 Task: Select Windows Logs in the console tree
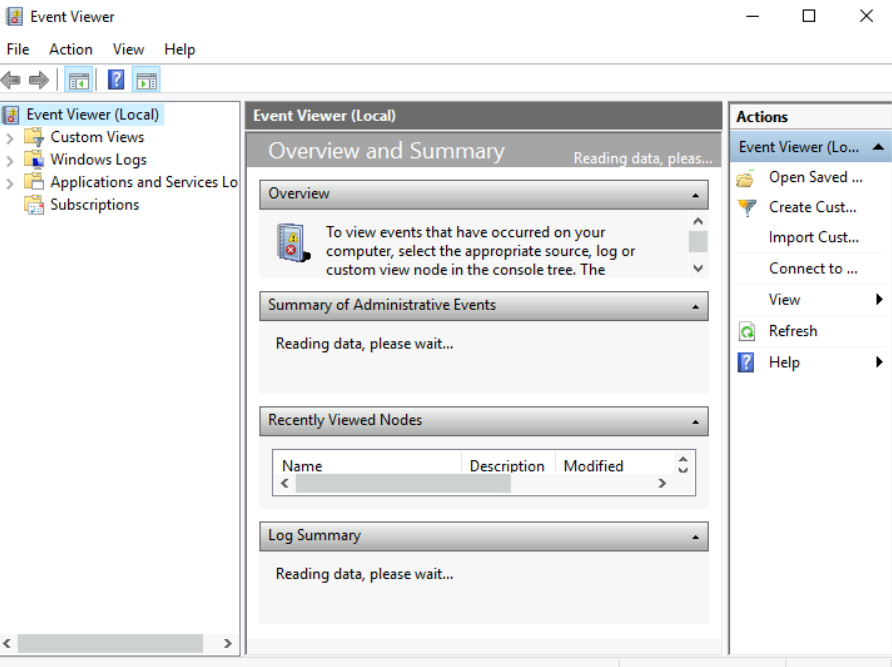[x=98, y=160]
